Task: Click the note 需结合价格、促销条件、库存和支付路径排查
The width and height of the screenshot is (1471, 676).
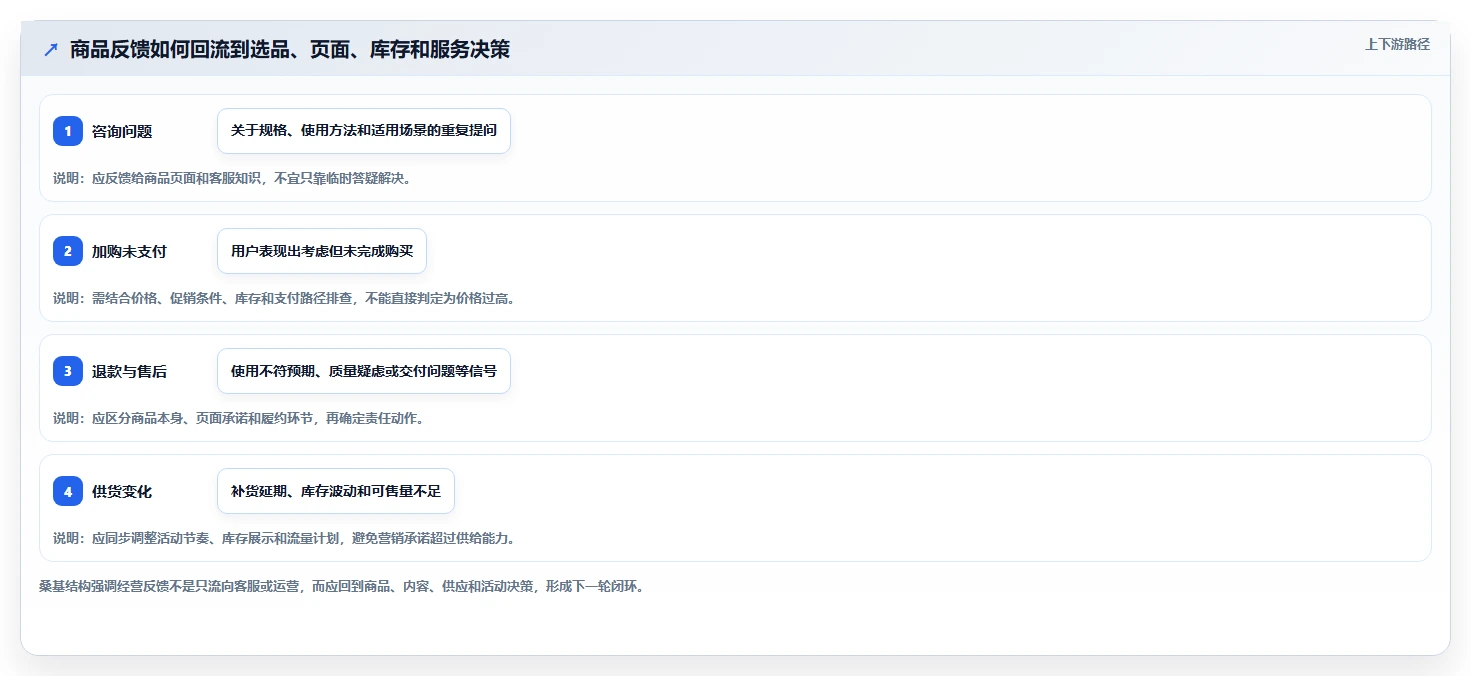Action: pos(285,298)
